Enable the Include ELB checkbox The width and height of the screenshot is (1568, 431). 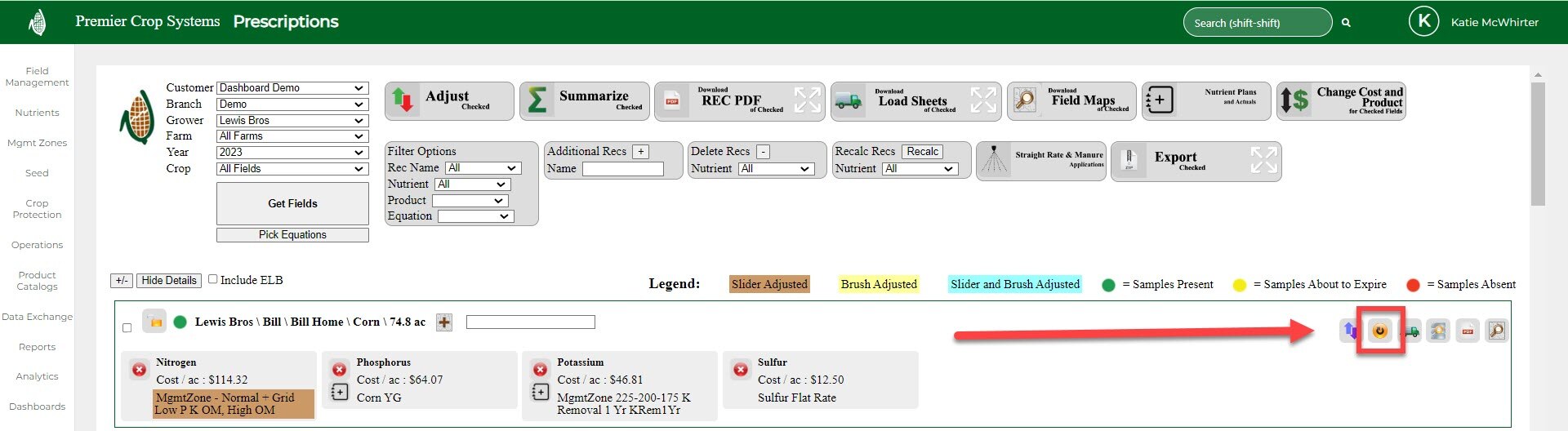(213, 279)
